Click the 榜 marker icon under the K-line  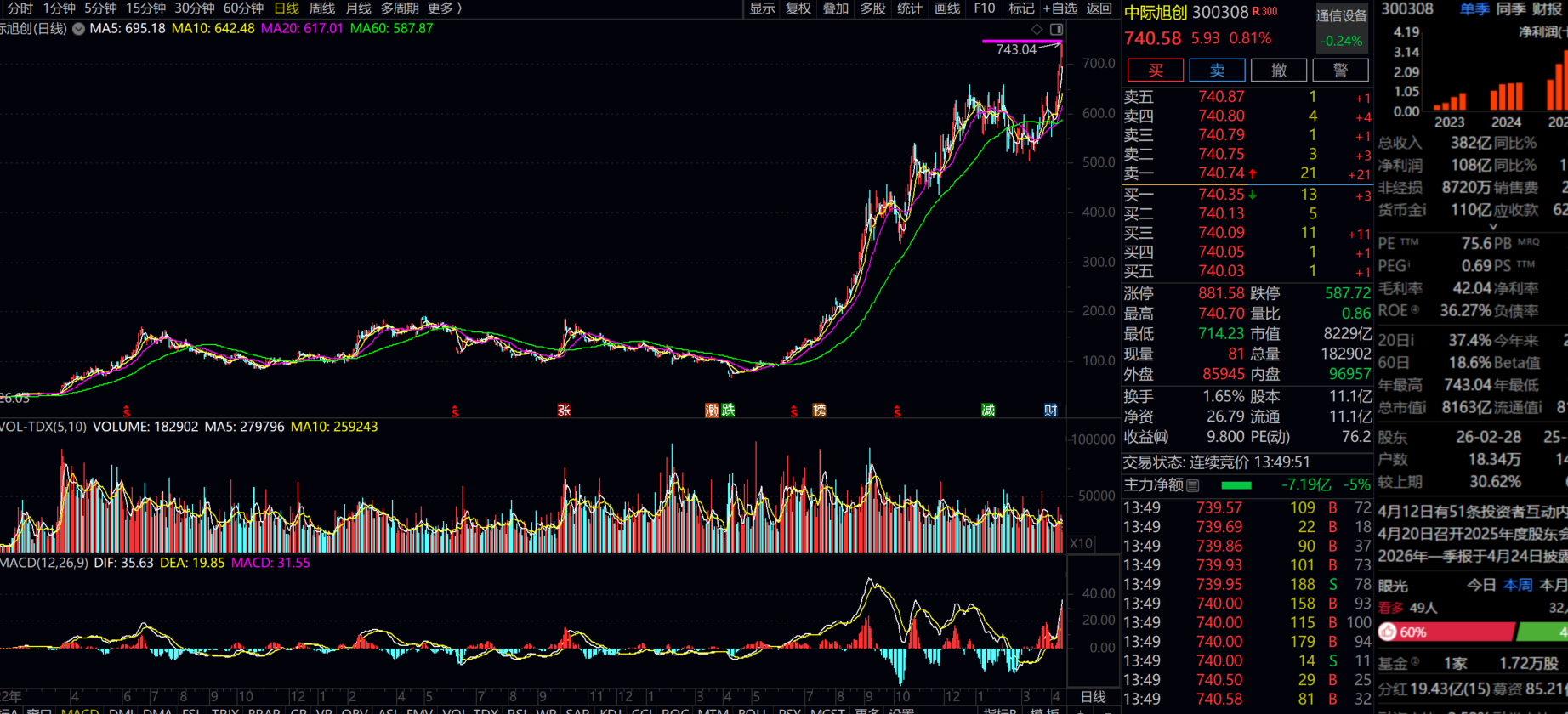(819, 411)
